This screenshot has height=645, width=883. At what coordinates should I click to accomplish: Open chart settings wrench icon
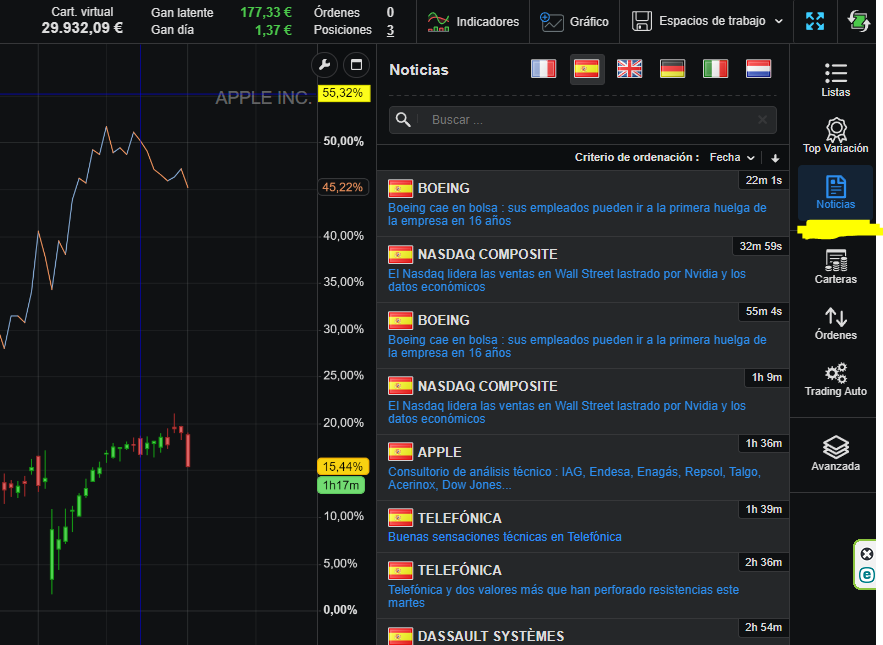tap(324, 65)
